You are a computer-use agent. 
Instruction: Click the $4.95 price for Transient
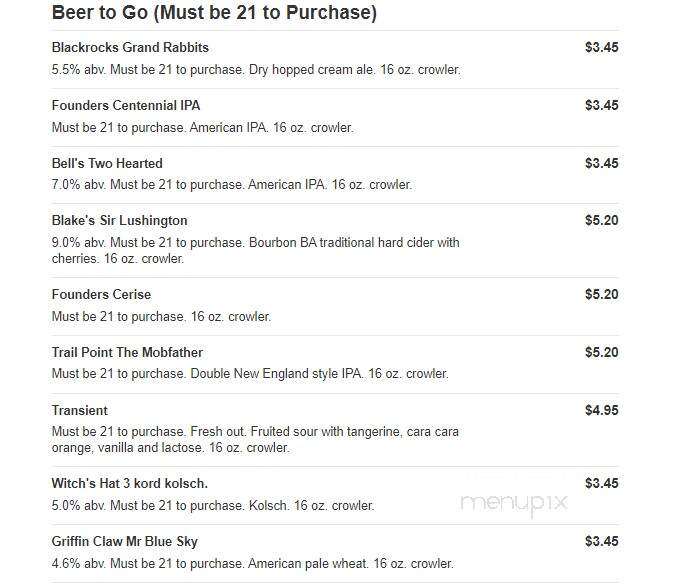602,410
